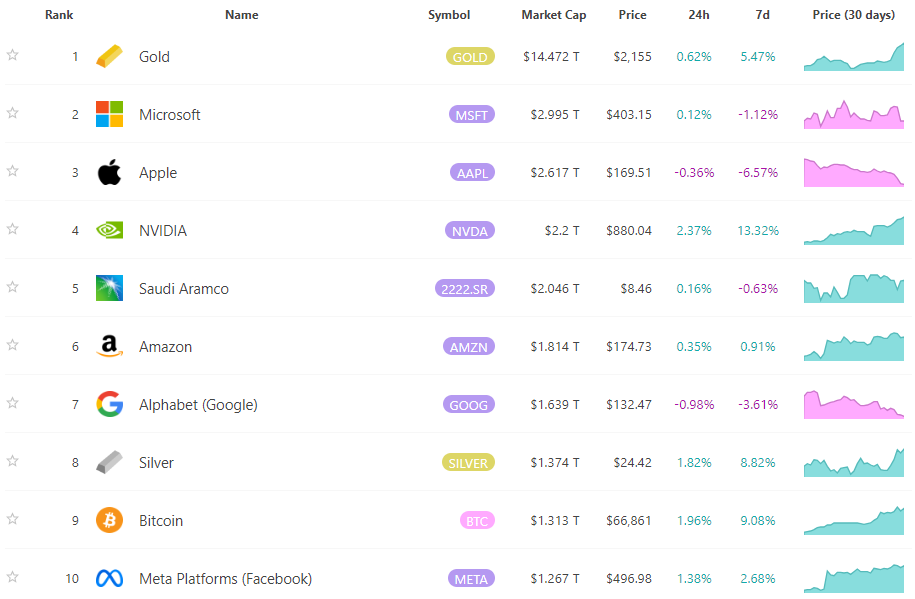Viewport: 915px width, 599px height.
Task: Click the MSFT symbol badge
Action: click(471, 115)
